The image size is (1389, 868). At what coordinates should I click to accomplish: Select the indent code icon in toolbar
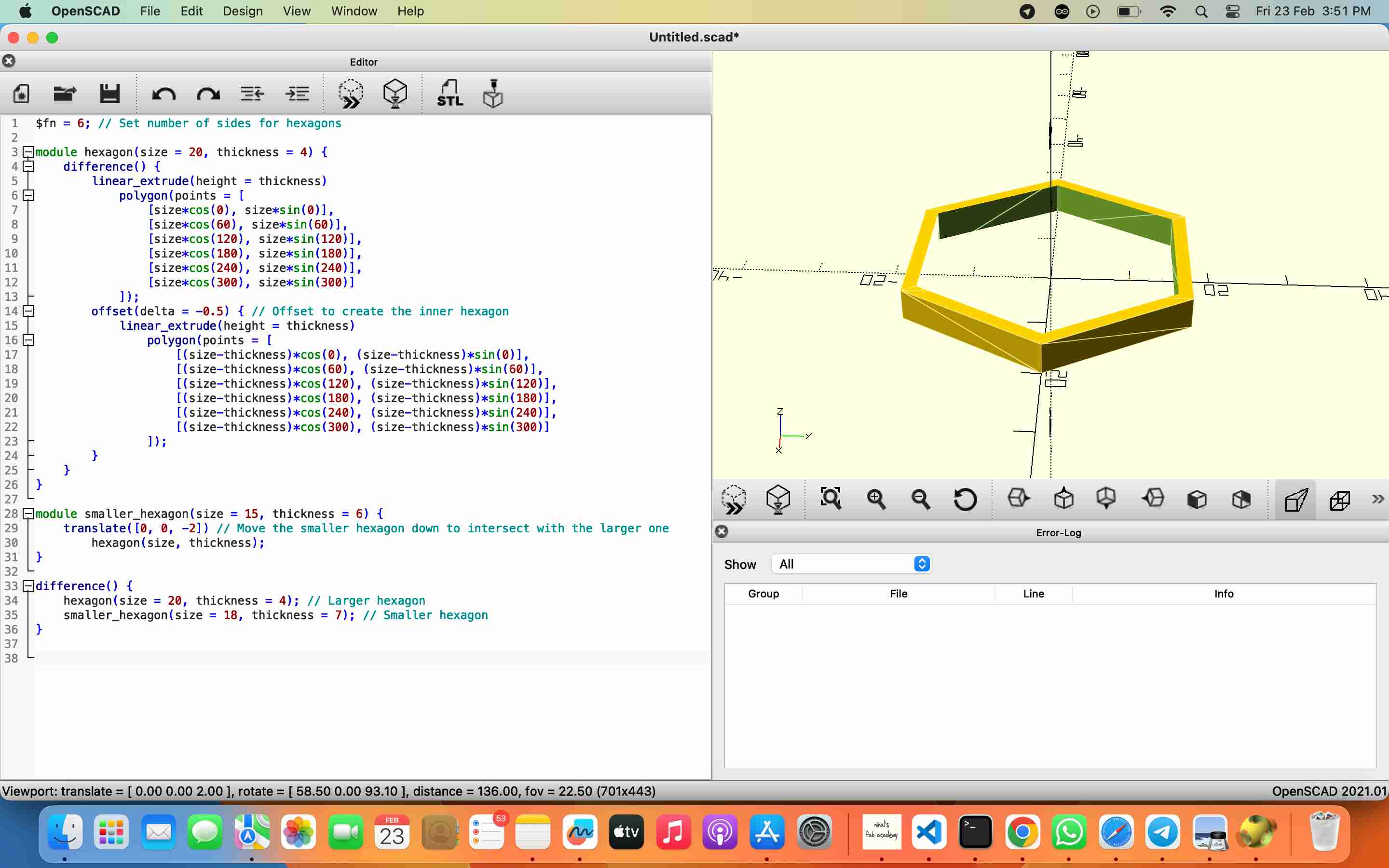tap(297, 94)
